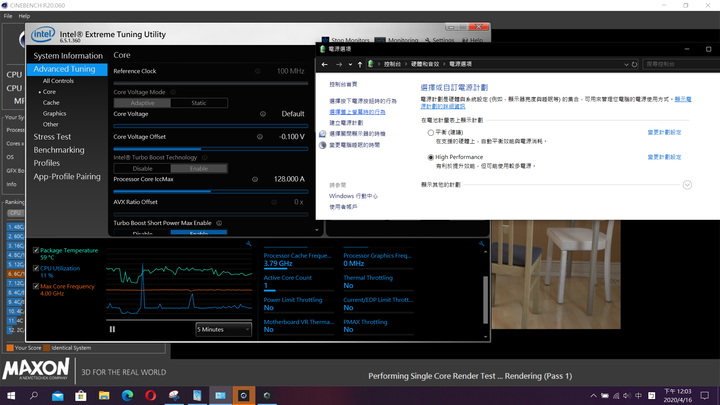This screenshot has height=405, width=720.
Task: Go back in Power Options window
Action: coord(325,64)
